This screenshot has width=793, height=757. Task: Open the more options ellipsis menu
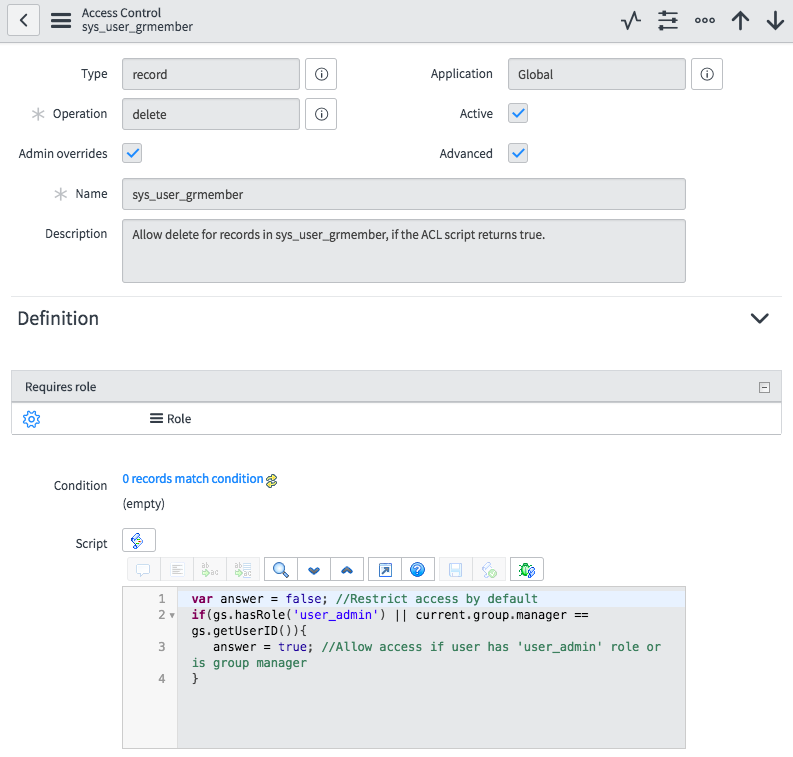(705, 20)
